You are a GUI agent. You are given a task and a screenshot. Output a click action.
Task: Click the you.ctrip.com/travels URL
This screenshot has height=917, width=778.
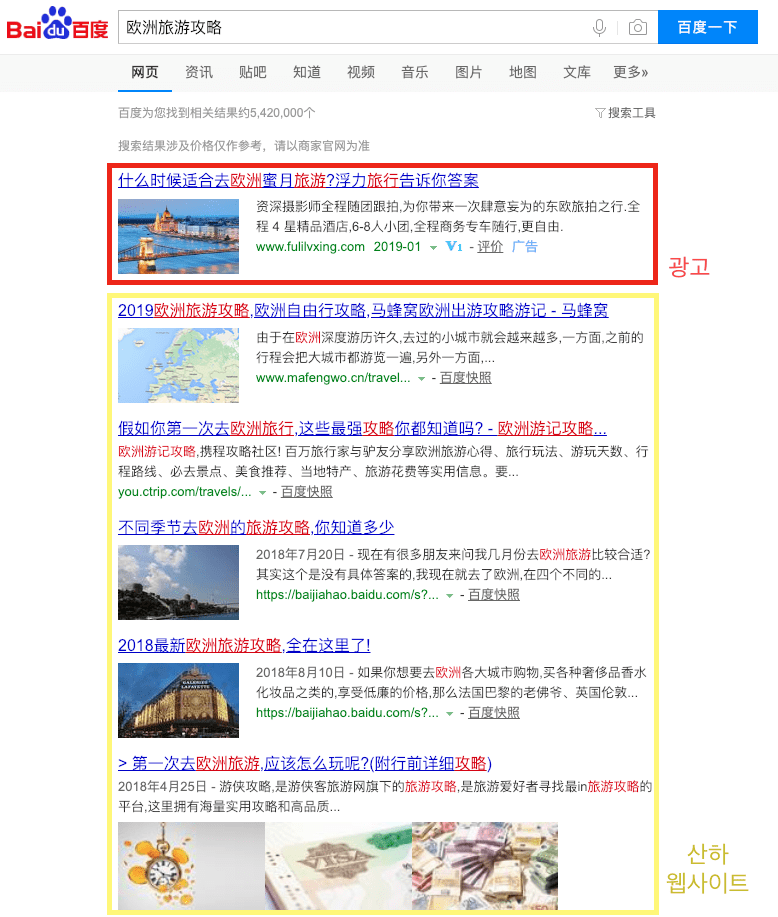pyautogui.click(x=184, y=491)
